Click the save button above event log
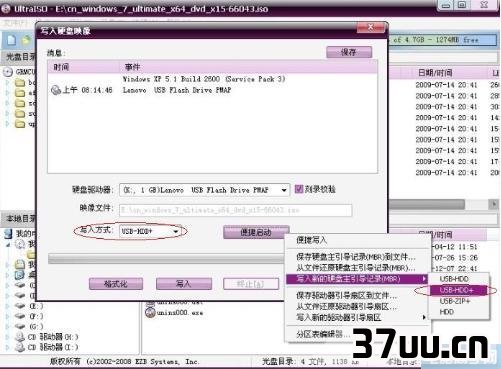 tap(349, 52)
